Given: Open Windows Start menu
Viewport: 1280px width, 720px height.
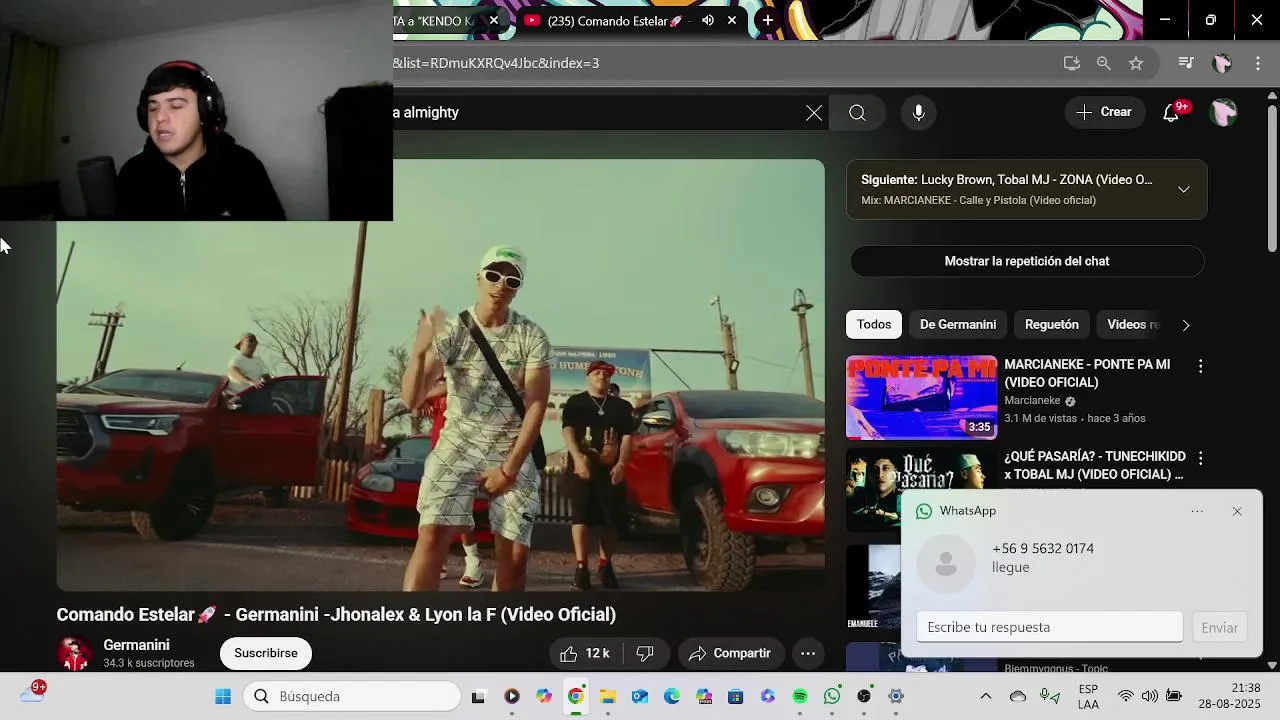Looking at the screenshot, I should (x=223, y=696).
